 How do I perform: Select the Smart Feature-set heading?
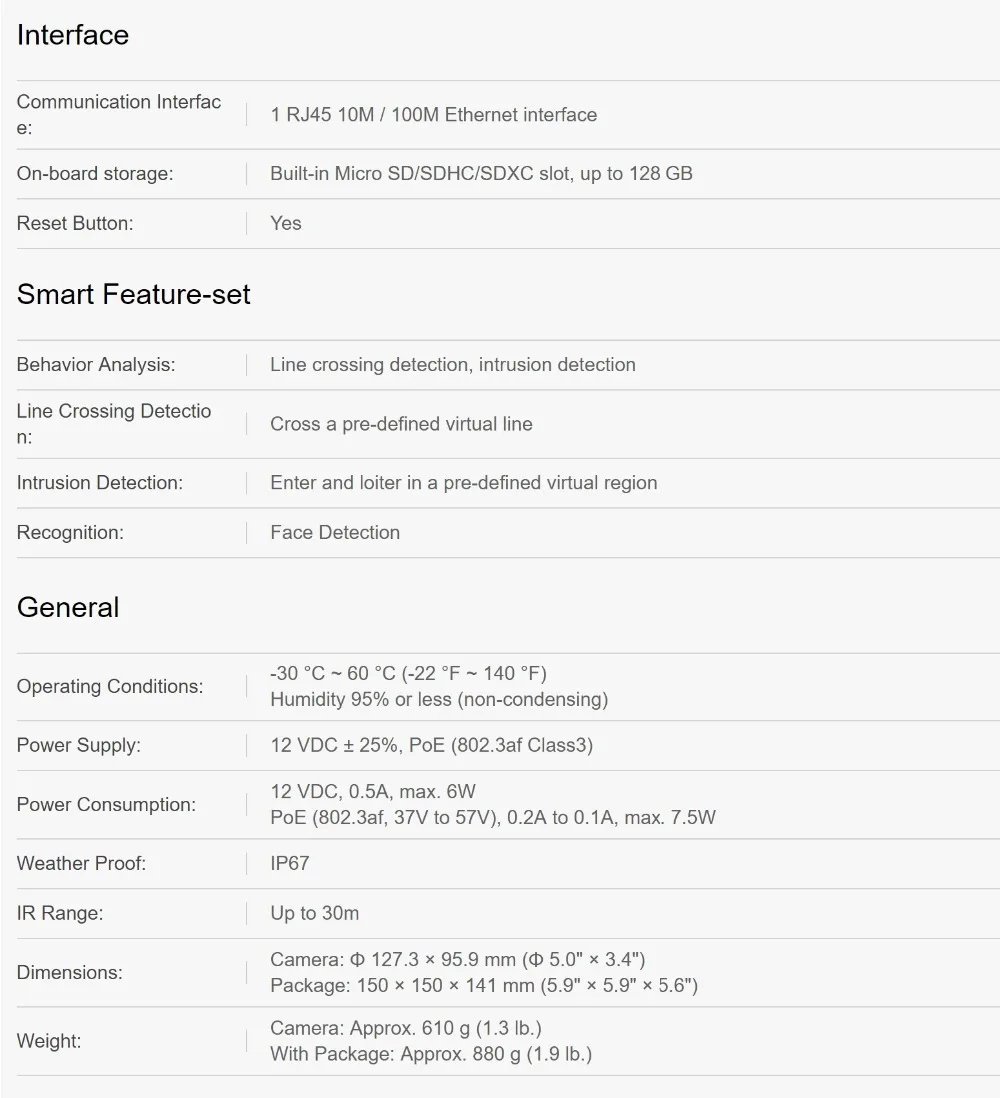click(133, 294)
